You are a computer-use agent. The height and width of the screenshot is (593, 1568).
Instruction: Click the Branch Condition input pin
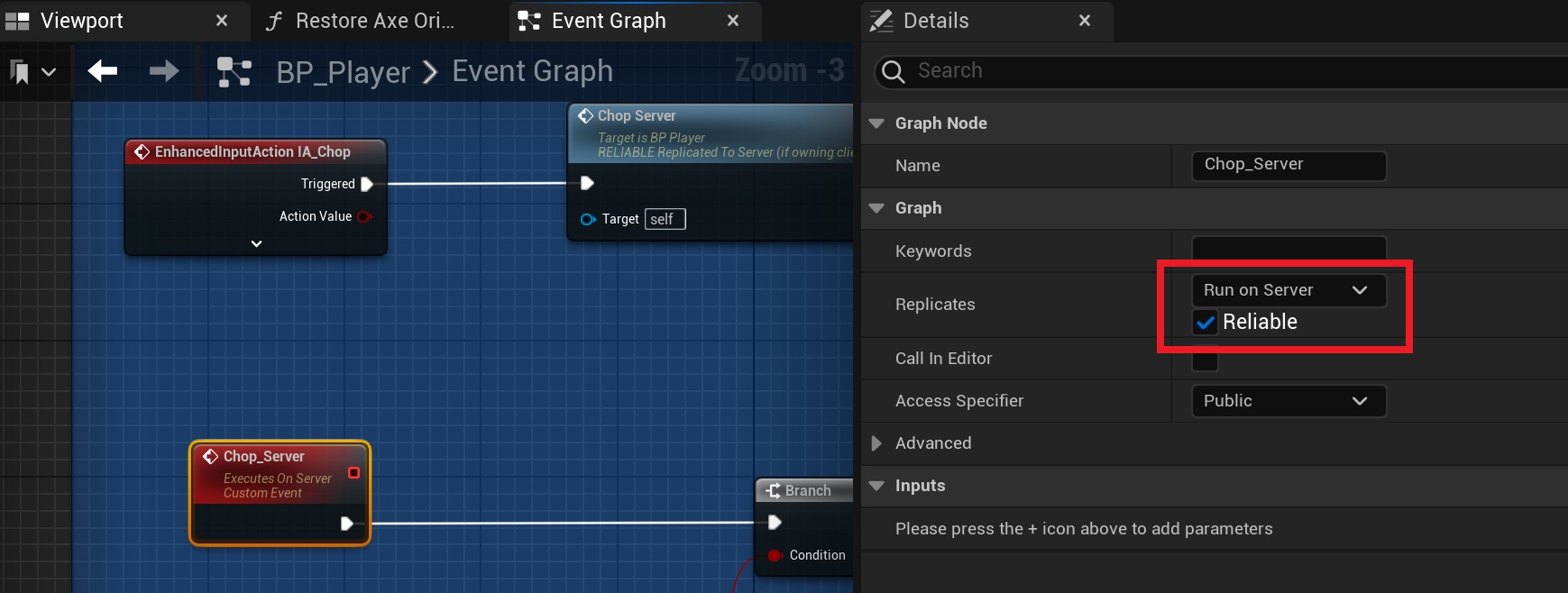click(775, 555)
